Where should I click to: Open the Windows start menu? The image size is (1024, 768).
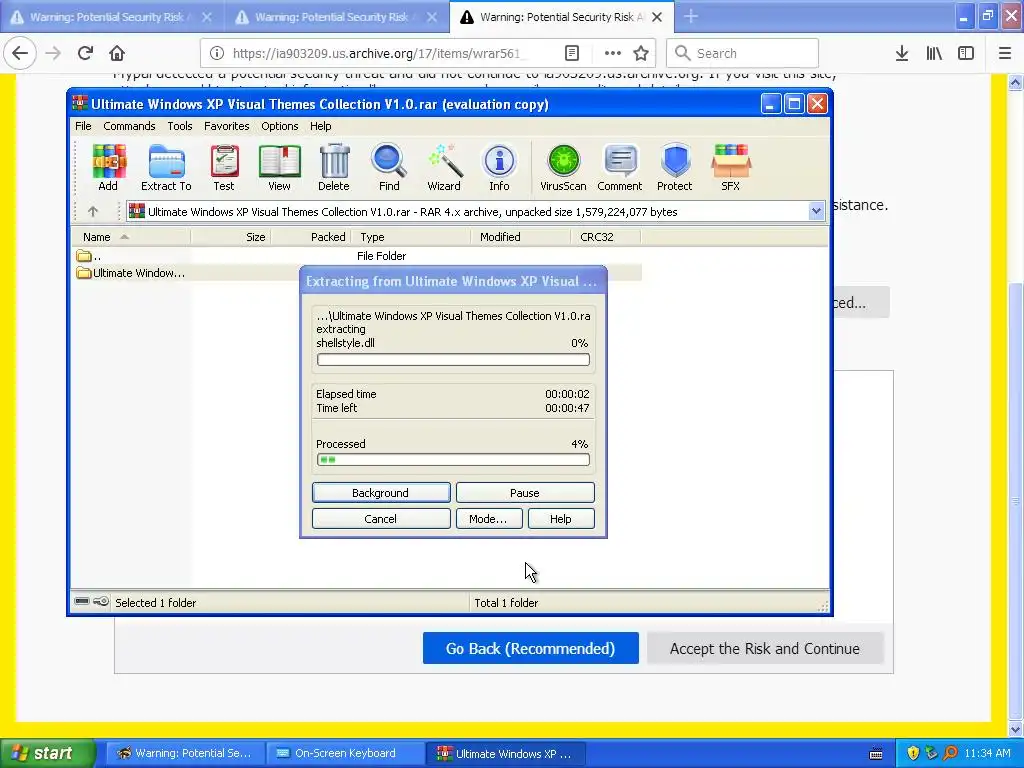click(47, 753)
